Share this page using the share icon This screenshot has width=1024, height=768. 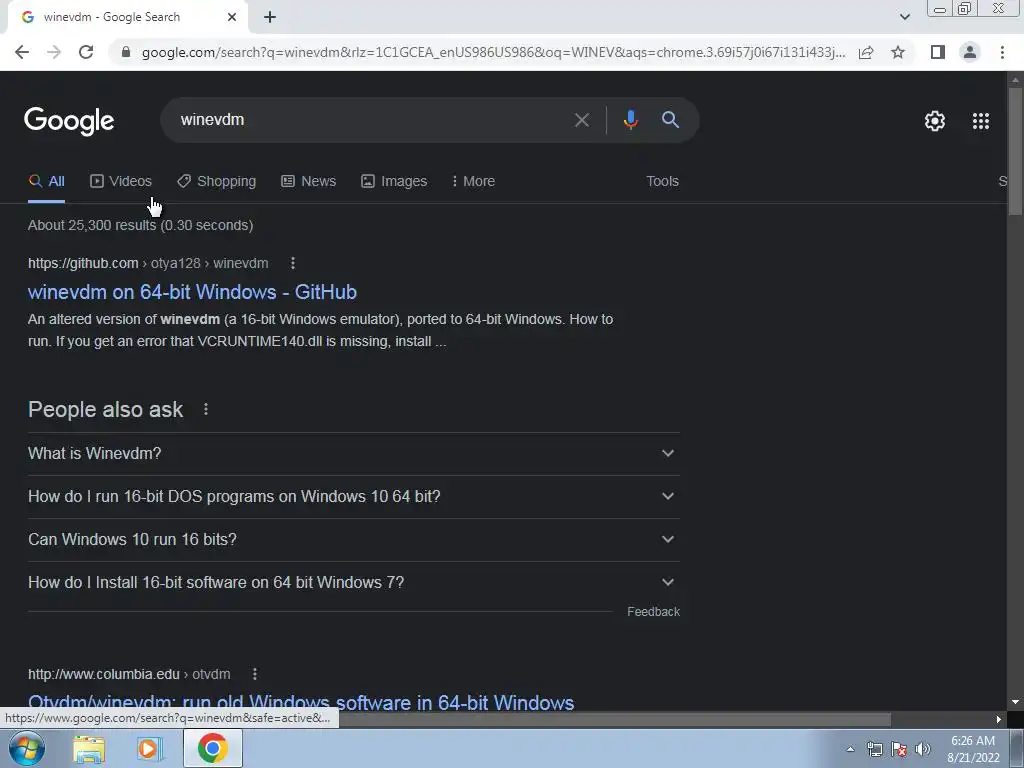click(x=866, y=52)
